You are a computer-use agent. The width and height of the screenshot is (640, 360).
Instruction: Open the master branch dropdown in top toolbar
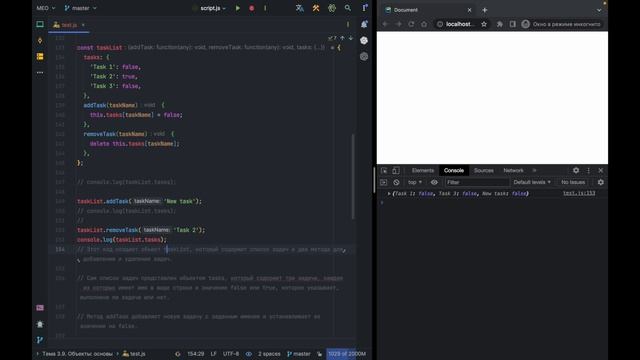point(80,8)
